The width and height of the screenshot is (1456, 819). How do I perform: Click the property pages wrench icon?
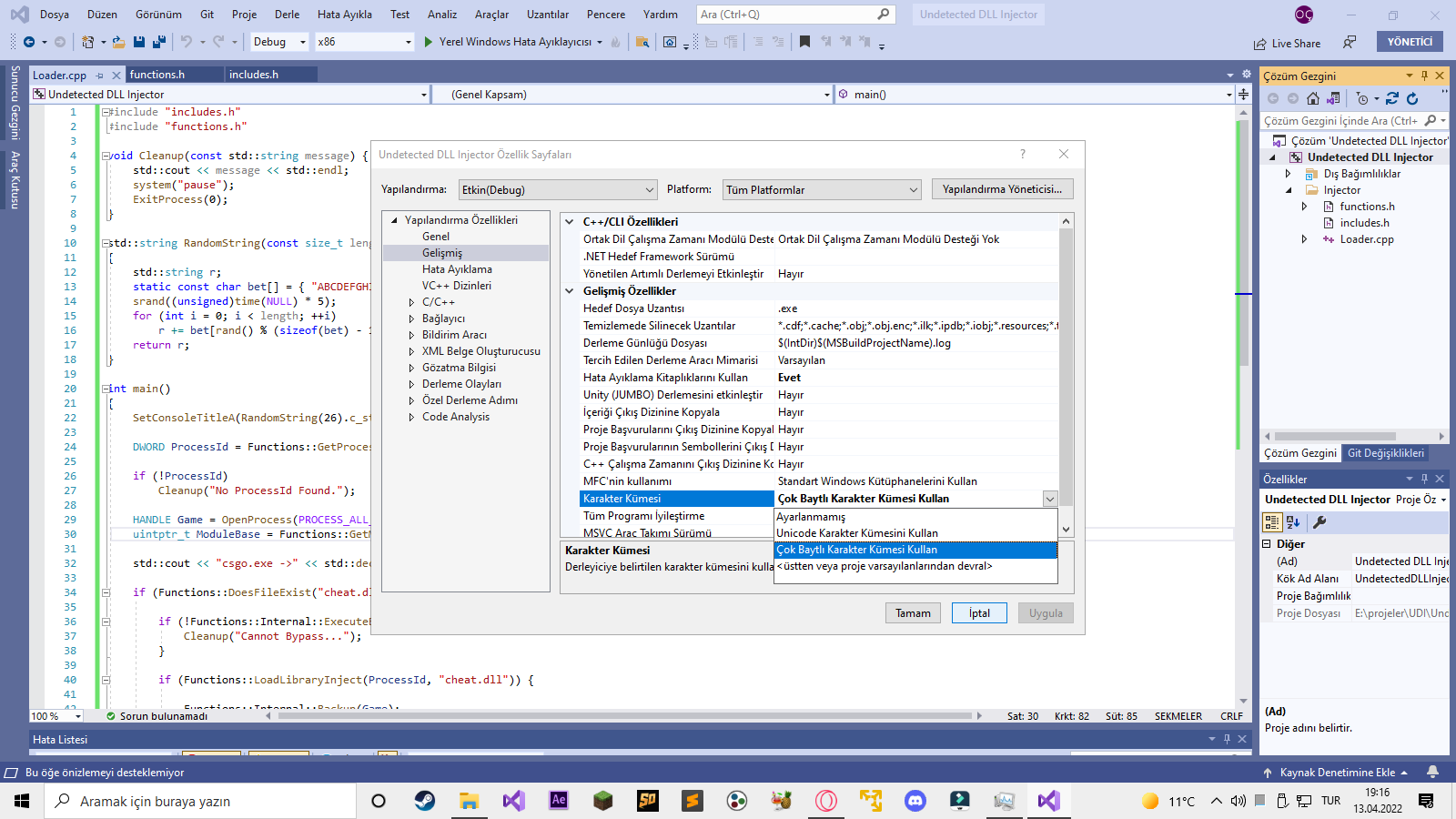[1319, 522]
